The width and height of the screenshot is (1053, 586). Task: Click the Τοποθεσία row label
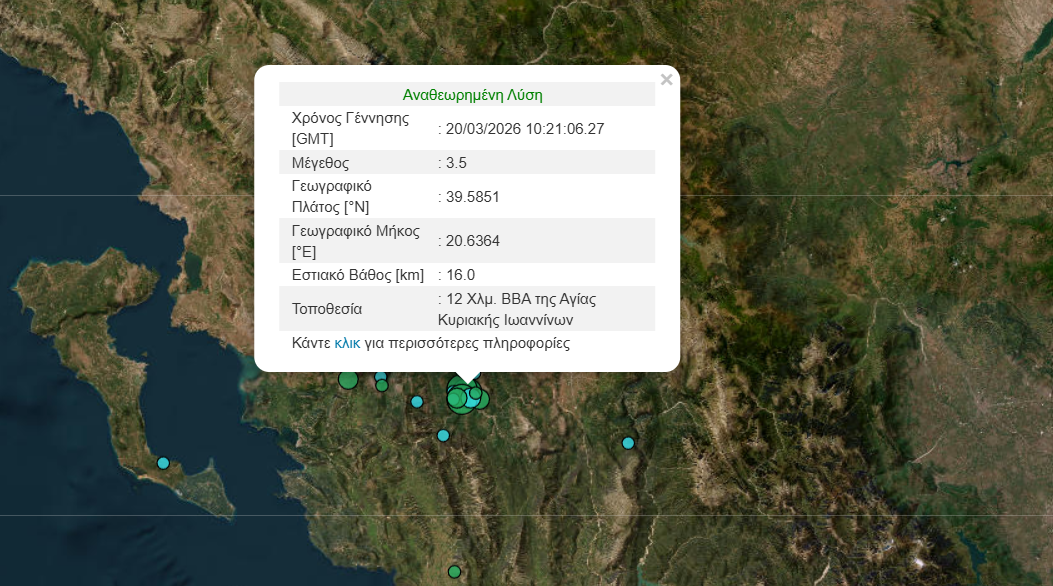327,309
